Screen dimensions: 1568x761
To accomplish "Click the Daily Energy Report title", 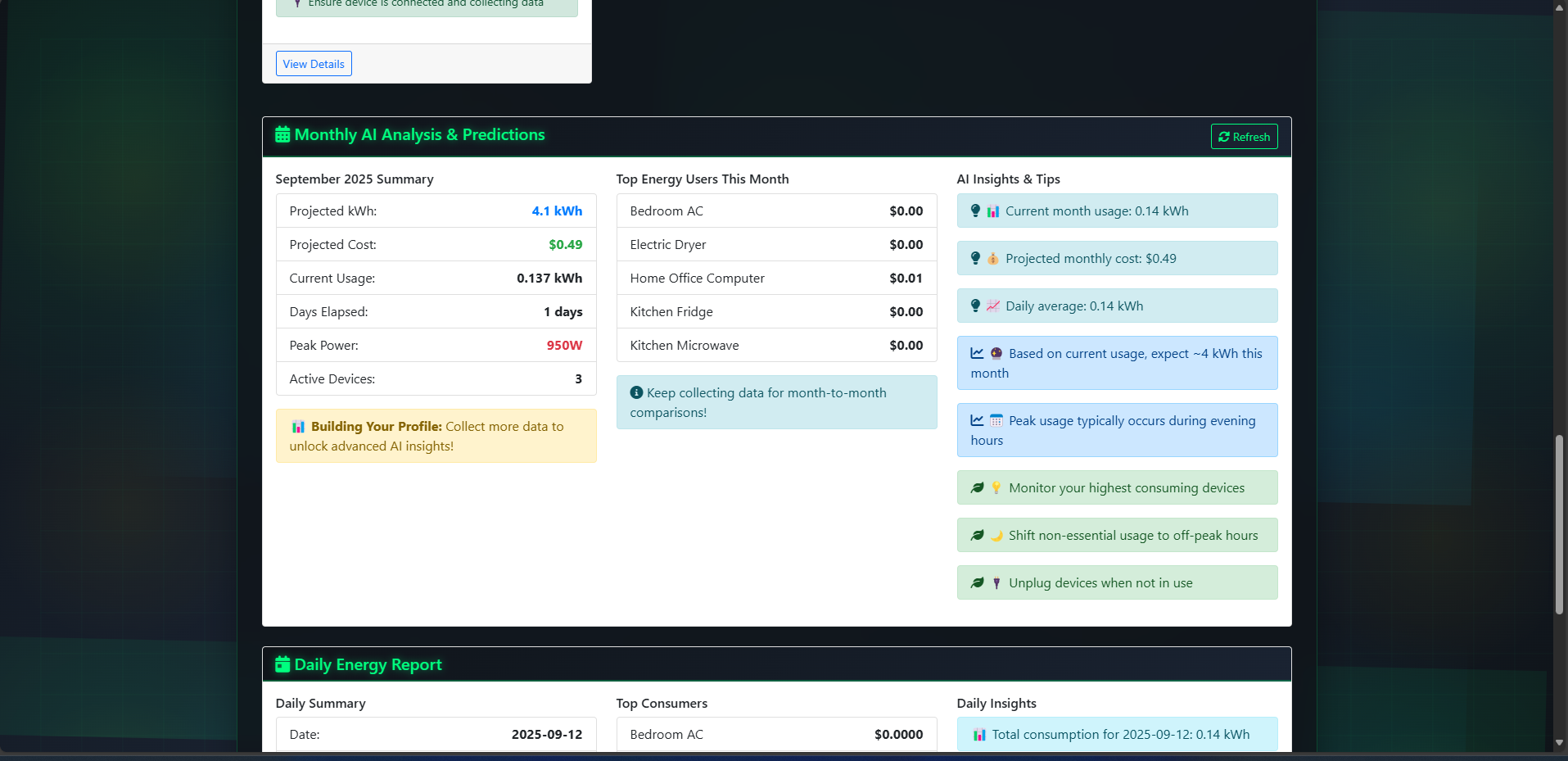I will point(368,664).
